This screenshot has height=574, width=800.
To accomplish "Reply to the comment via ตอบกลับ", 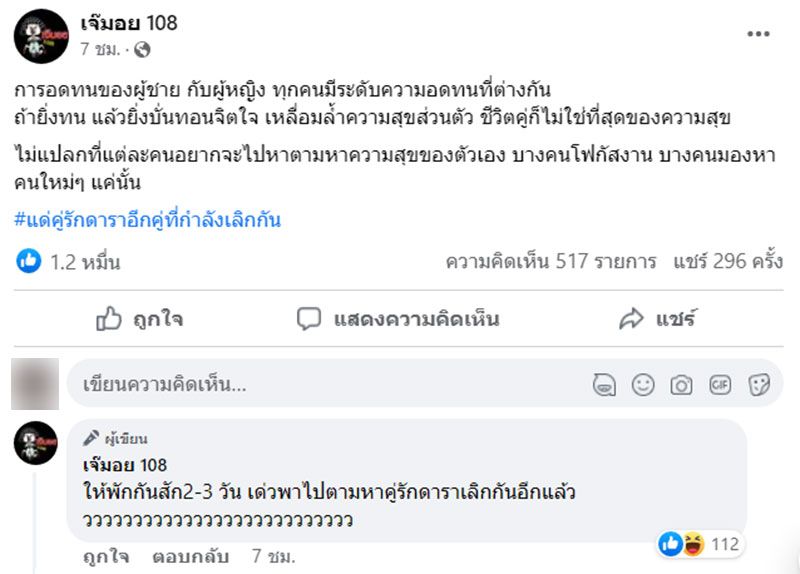I will click(191, 556).
